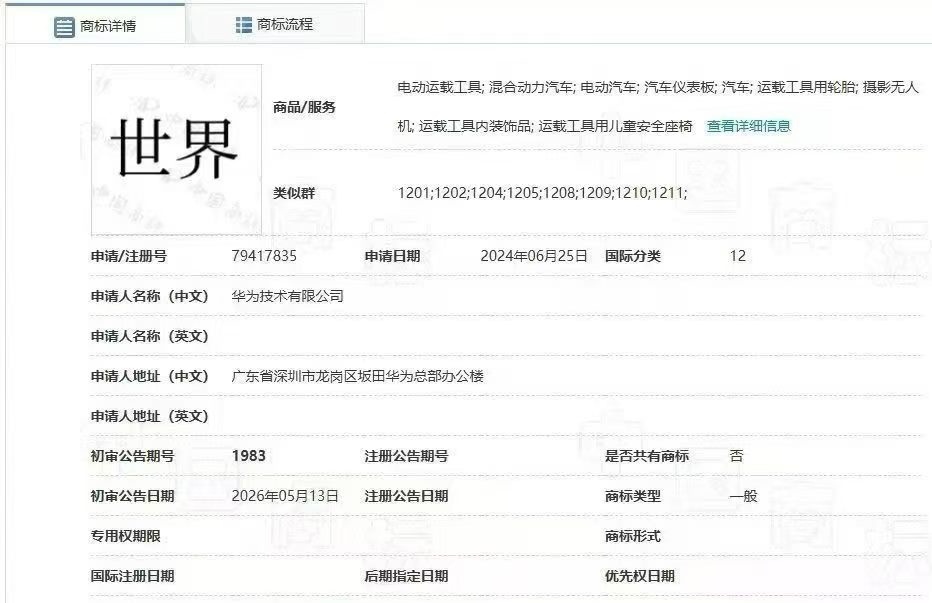The image size is (932, 603).
Task: Select application number 79417835
Action: (x=264, y=256)
